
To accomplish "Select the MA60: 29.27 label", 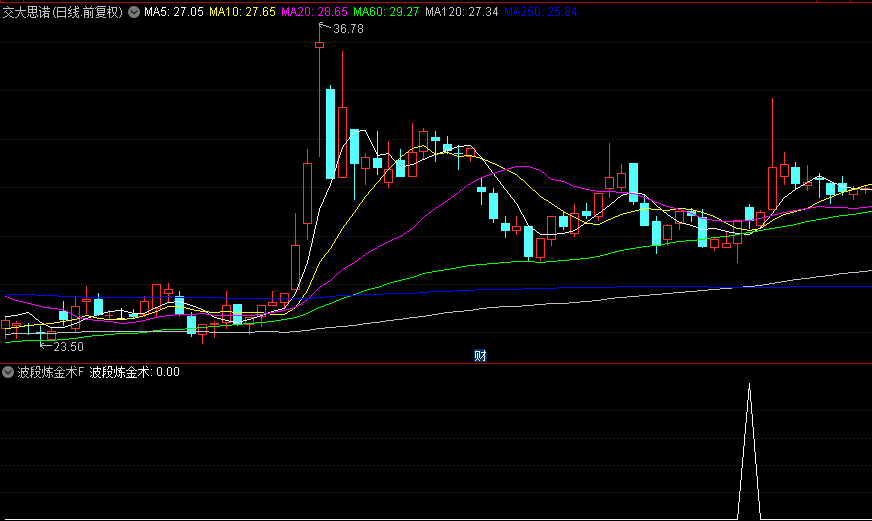I will (x=386, y=12).
